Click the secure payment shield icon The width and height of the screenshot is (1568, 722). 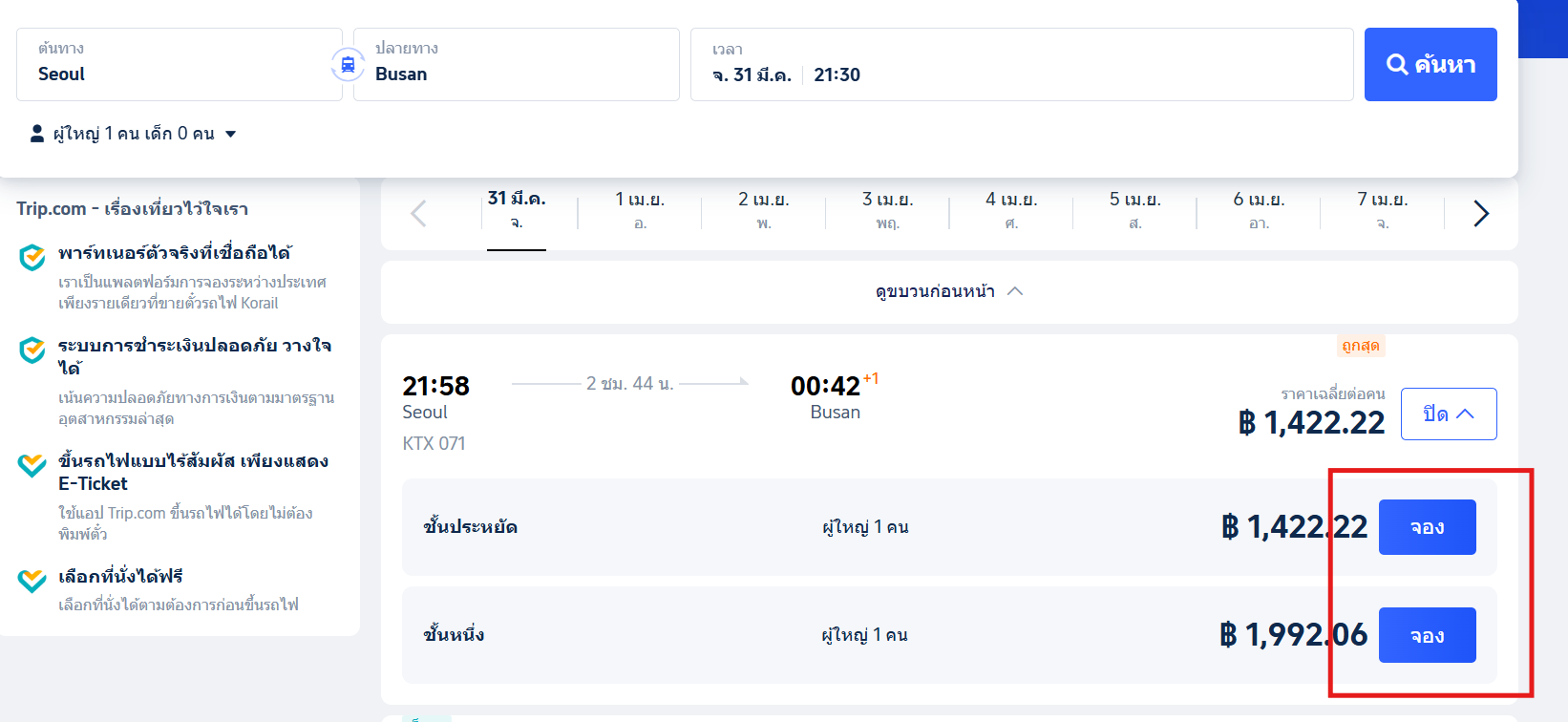coord(32,350)
